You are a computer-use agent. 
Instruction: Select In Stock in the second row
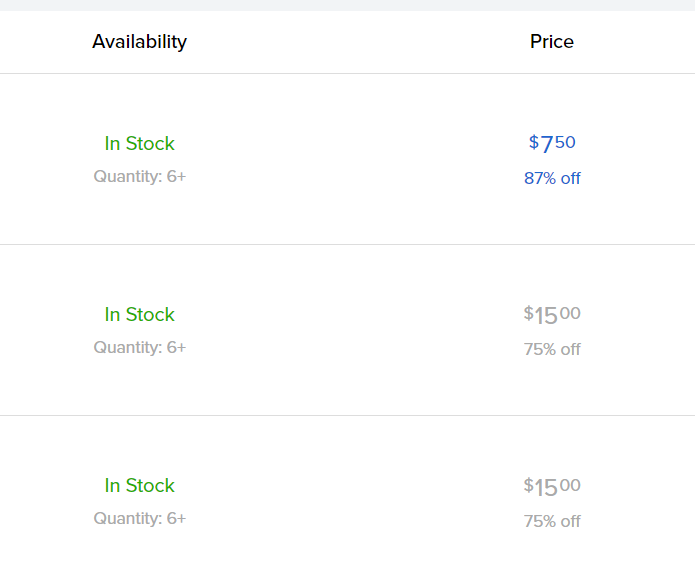[139, 315]
